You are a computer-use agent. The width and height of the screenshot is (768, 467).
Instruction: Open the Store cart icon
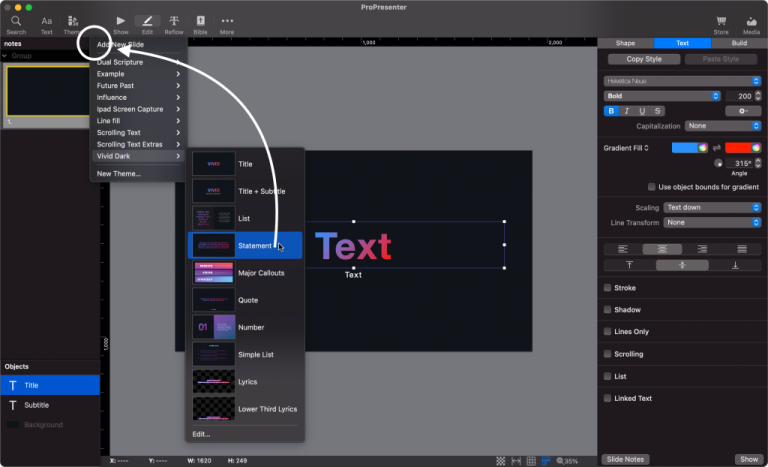[x=720, y=24]
